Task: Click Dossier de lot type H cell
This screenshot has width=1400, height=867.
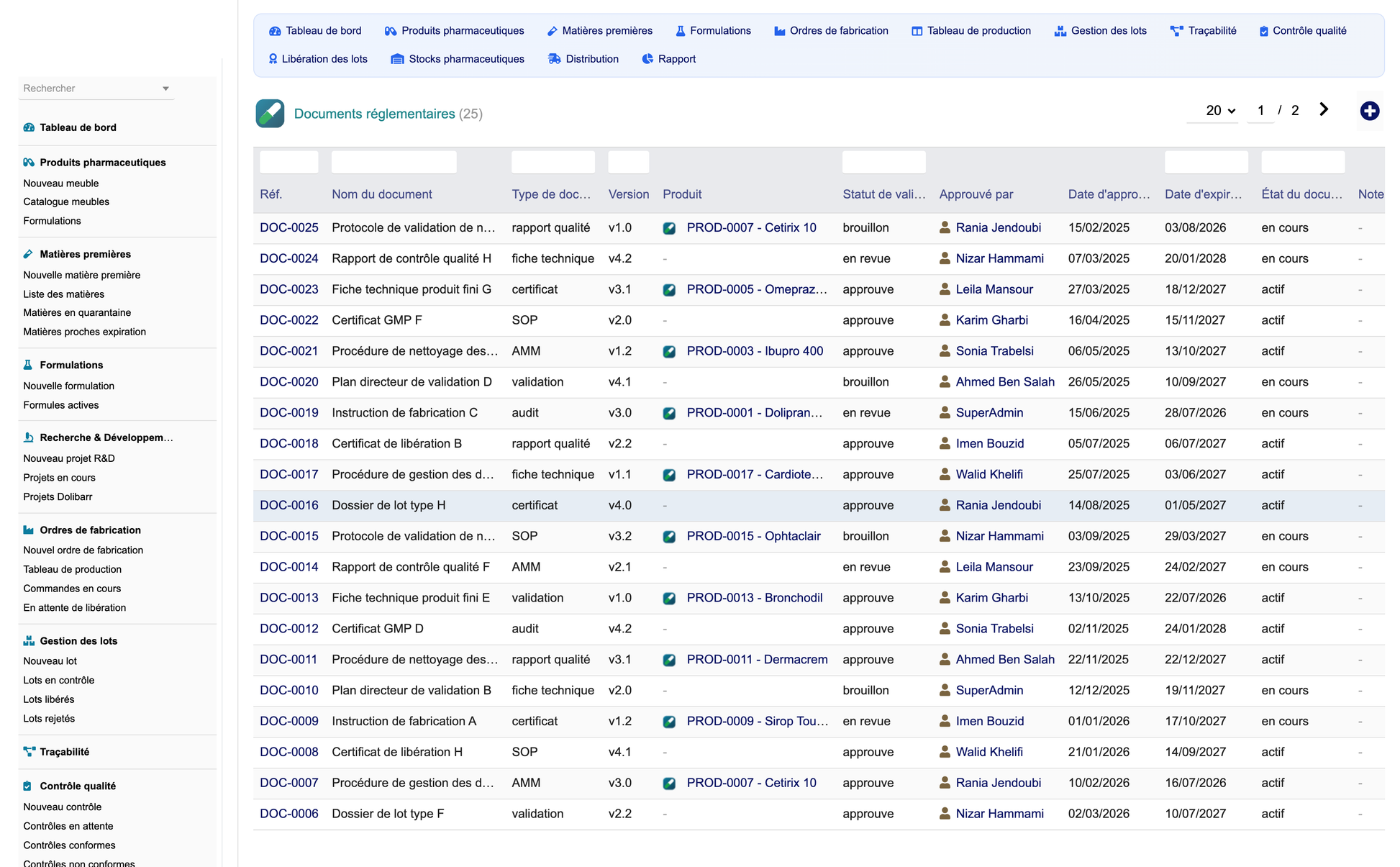Action: point(388,505)
